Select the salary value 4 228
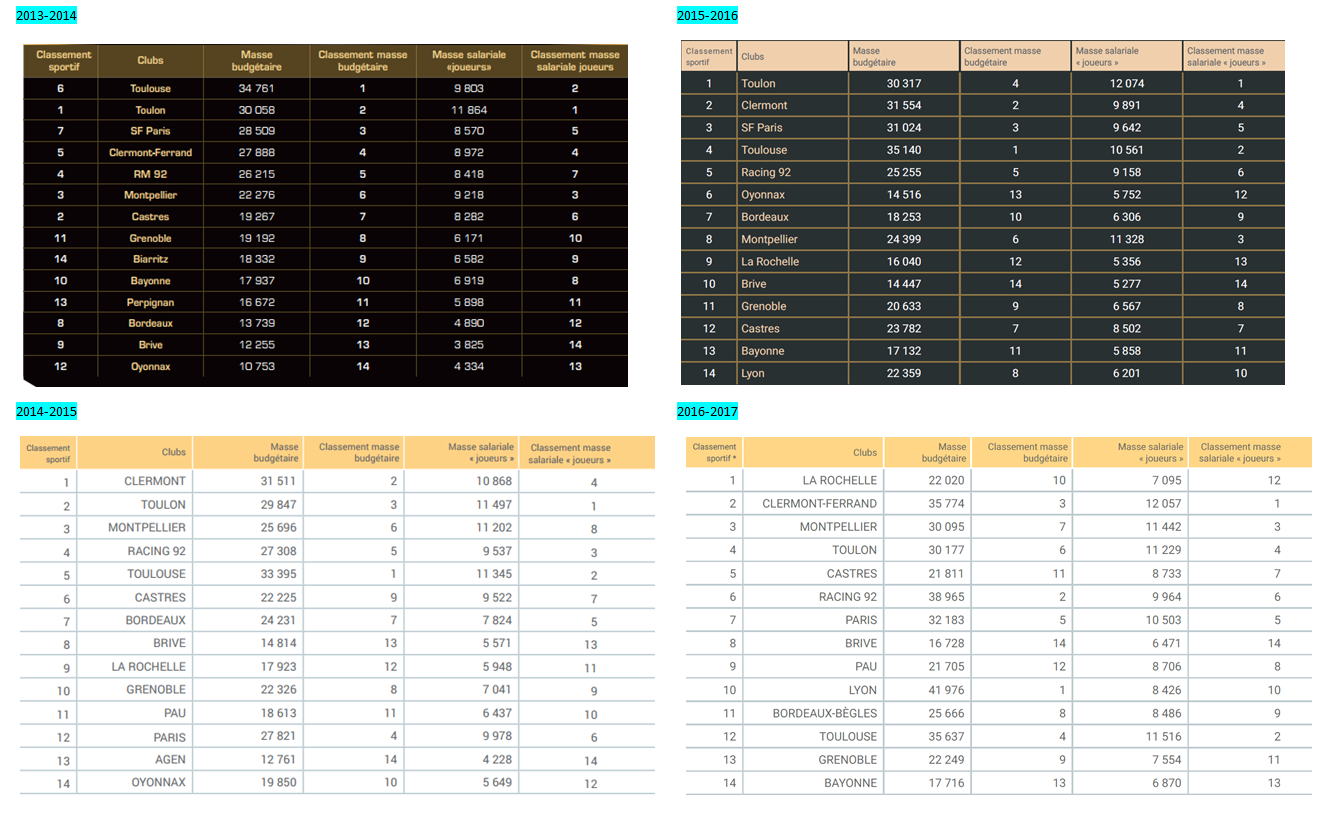Viewport: 1327px width, 813px height. [x=497, y=759]
